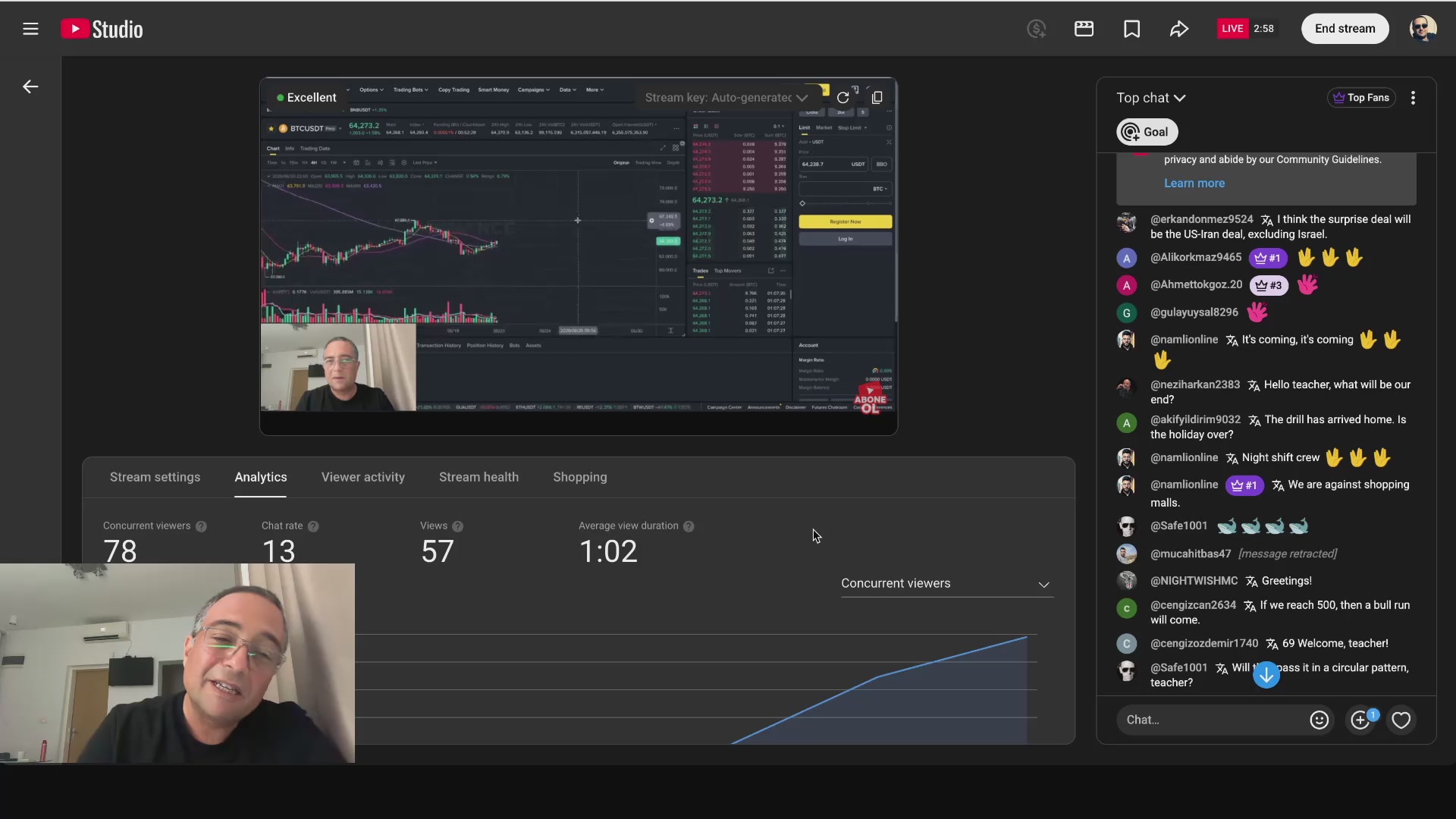Click username @NIGHTWISHMC in chat
Screen dimensions: 1456x819
point(1194,581)
